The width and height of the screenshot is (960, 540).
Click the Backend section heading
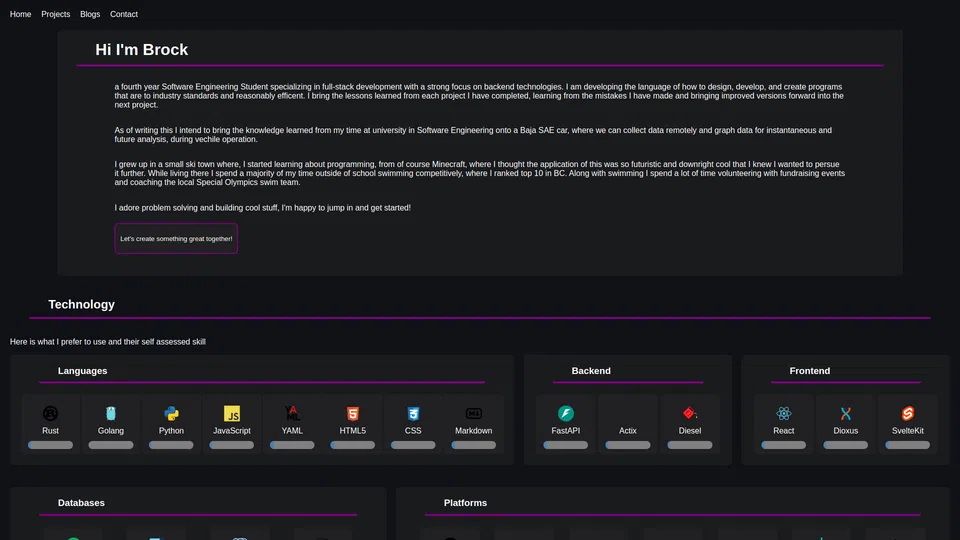click(x=591, y=371)
